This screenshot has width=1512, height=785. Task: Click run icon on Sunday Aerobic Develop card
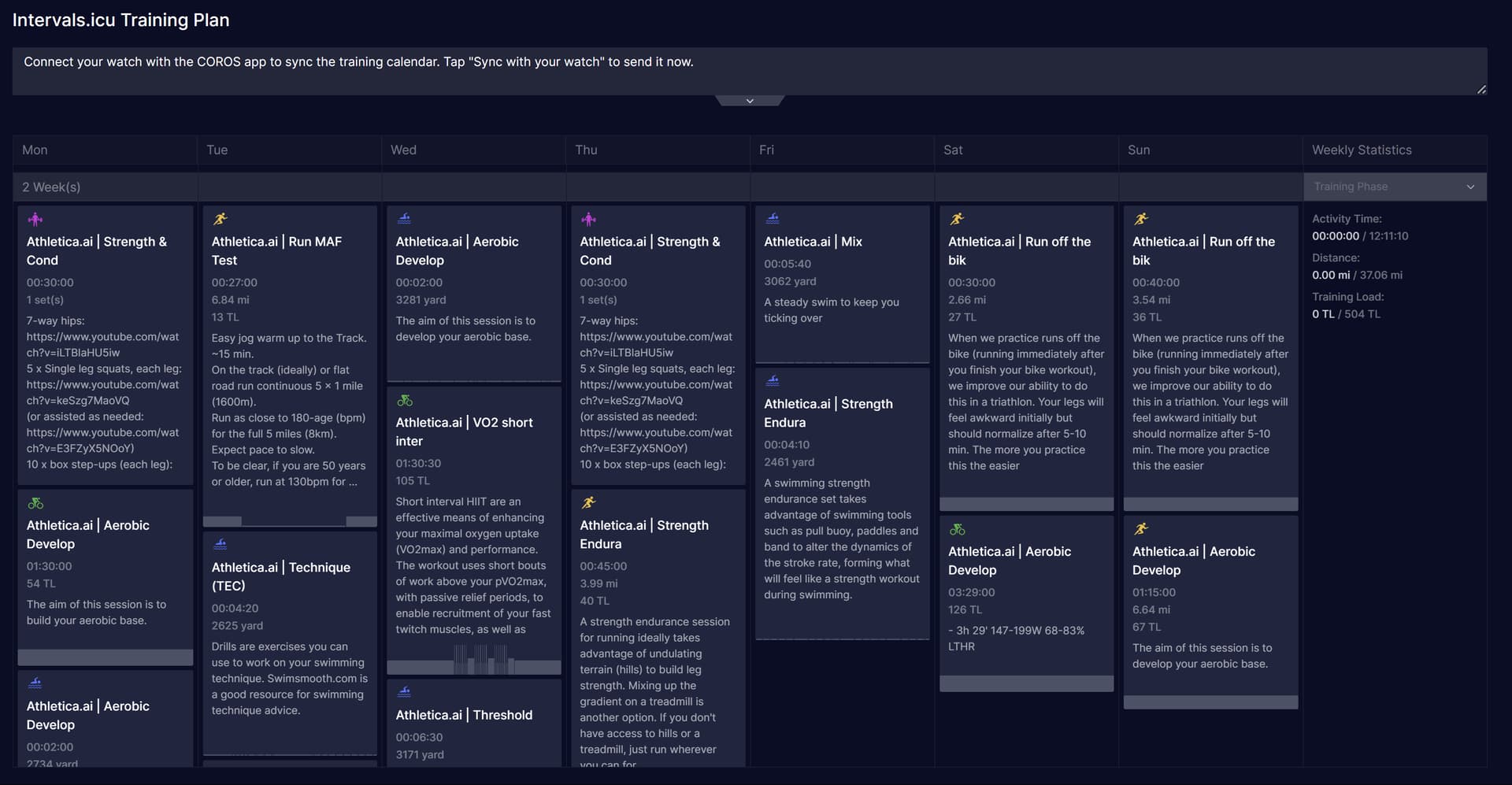[x=1141, y=528]
